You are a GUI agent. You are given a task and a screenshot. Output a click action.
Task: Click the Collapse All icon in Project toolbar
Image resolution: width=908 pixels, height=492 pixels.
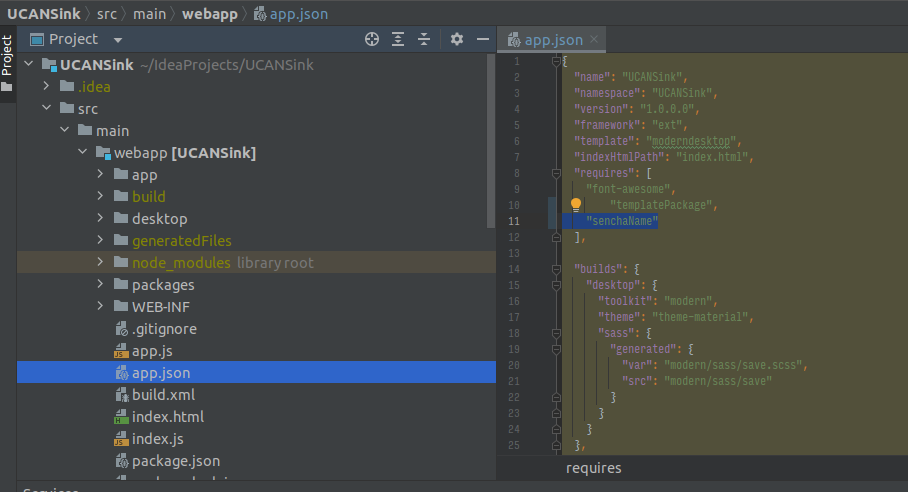click(424, 39)
